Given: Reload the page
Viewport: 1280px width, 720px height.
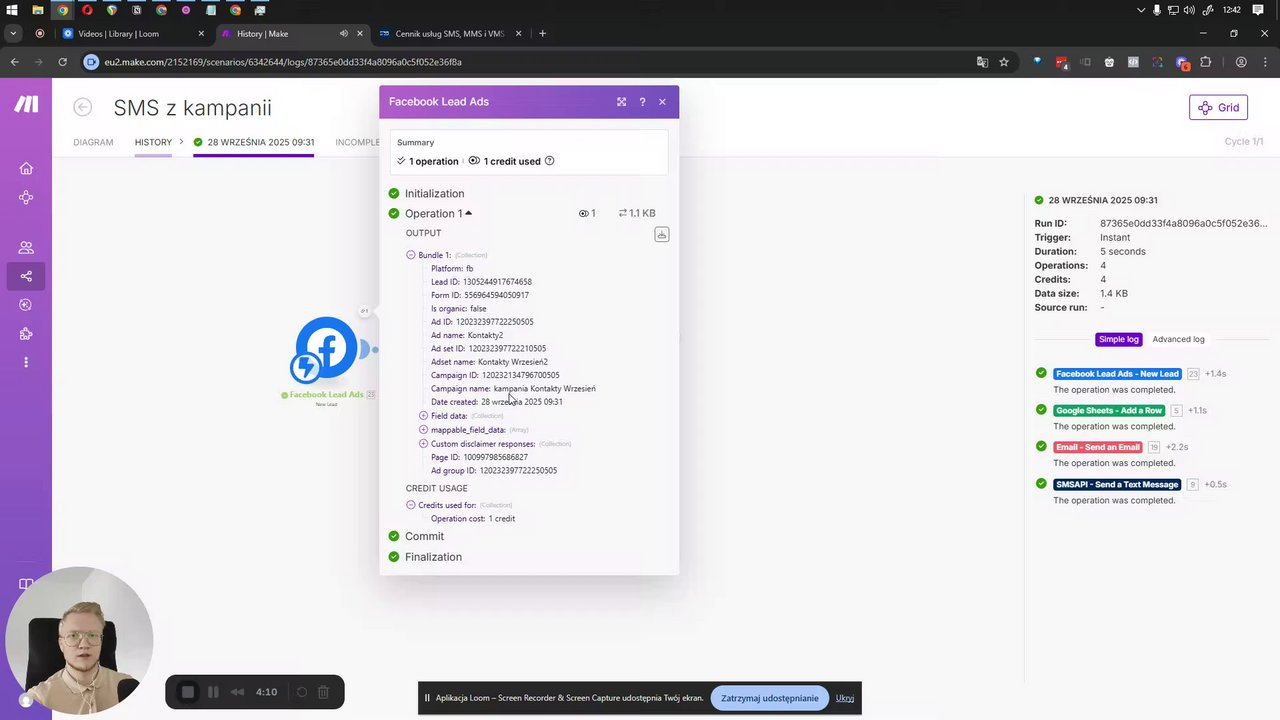Looking at the screenshot, I should click(62, 62).
